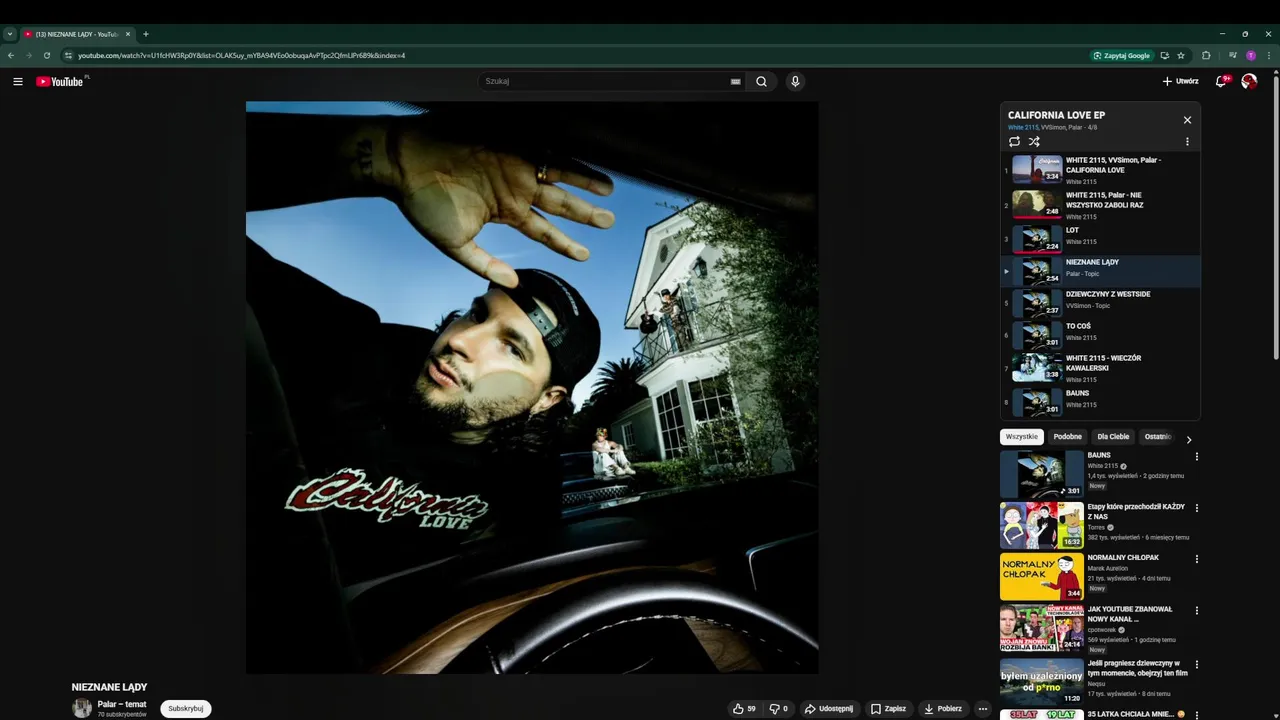Screen dimensions: 1280x720
Task: Open the on-screen keyboard icon in search
Action: pyautogui.click(x=736, y=82)
